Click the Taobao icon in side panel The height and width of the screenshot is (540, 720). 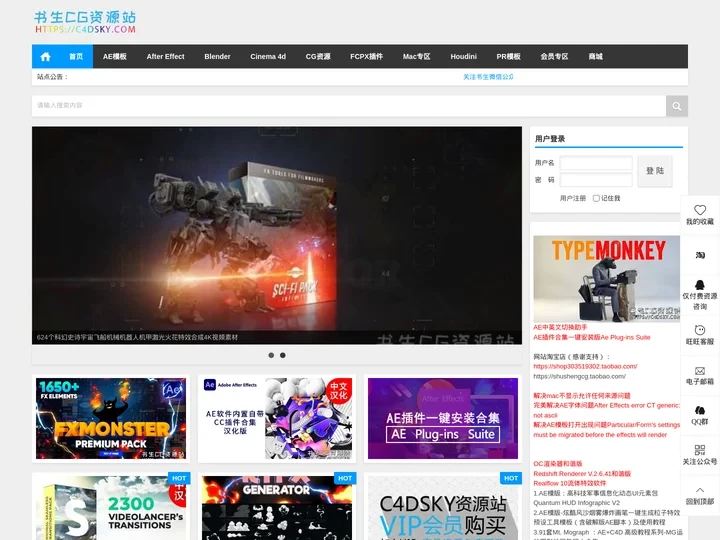pyautogui.click(x=700, y=255)
